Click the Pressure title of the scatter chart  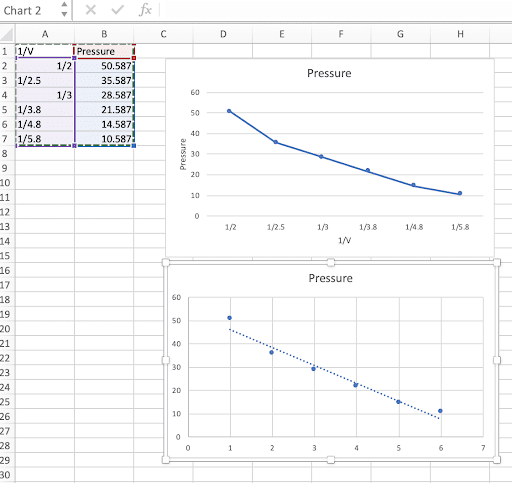click(330, 278)
